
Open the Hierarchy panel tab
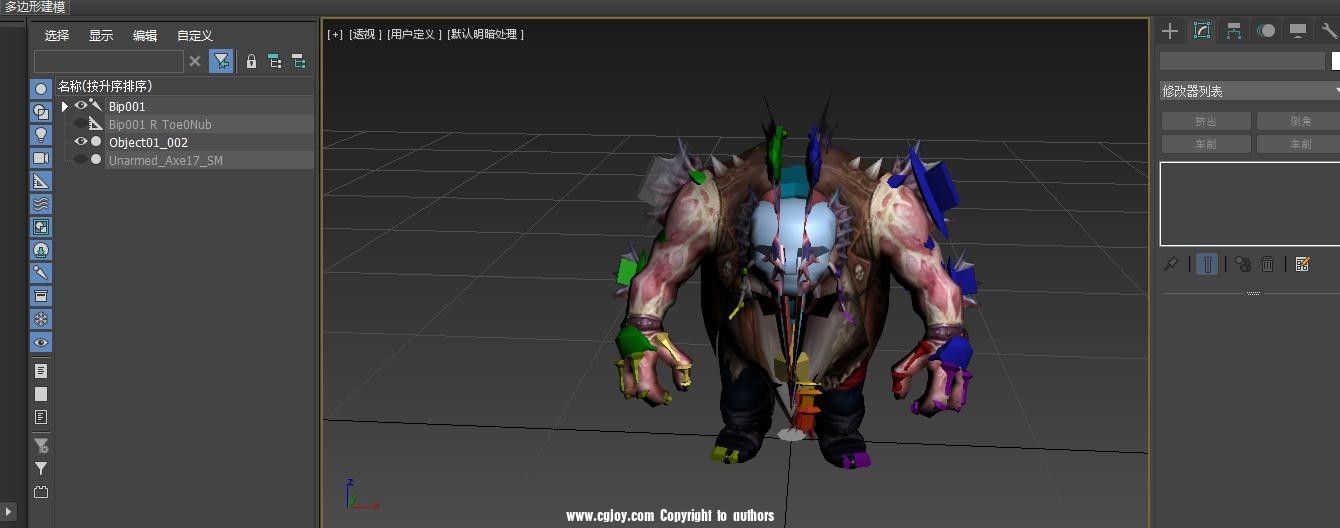pyautogui.click(x=1234, y=31)
